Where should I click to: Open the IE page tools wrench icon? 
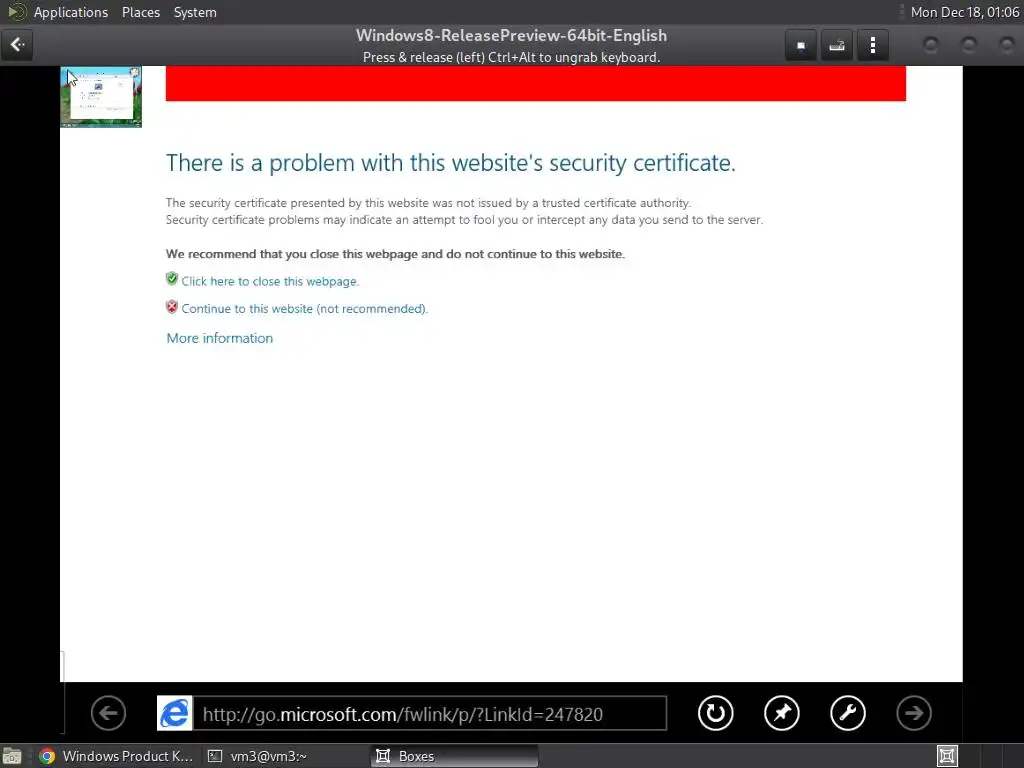(x=848, y=713)
